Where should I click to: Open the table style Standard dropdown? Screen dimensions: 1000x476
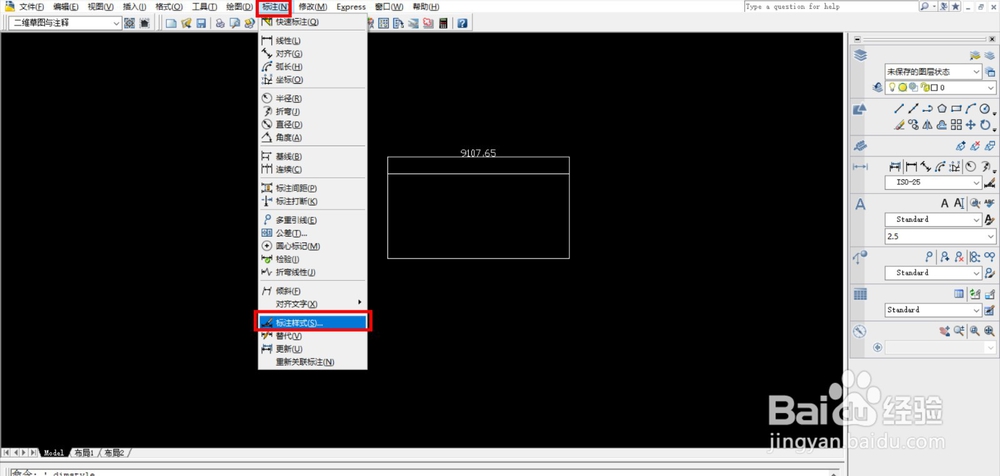pyautogui.click(x=933, y=310)
